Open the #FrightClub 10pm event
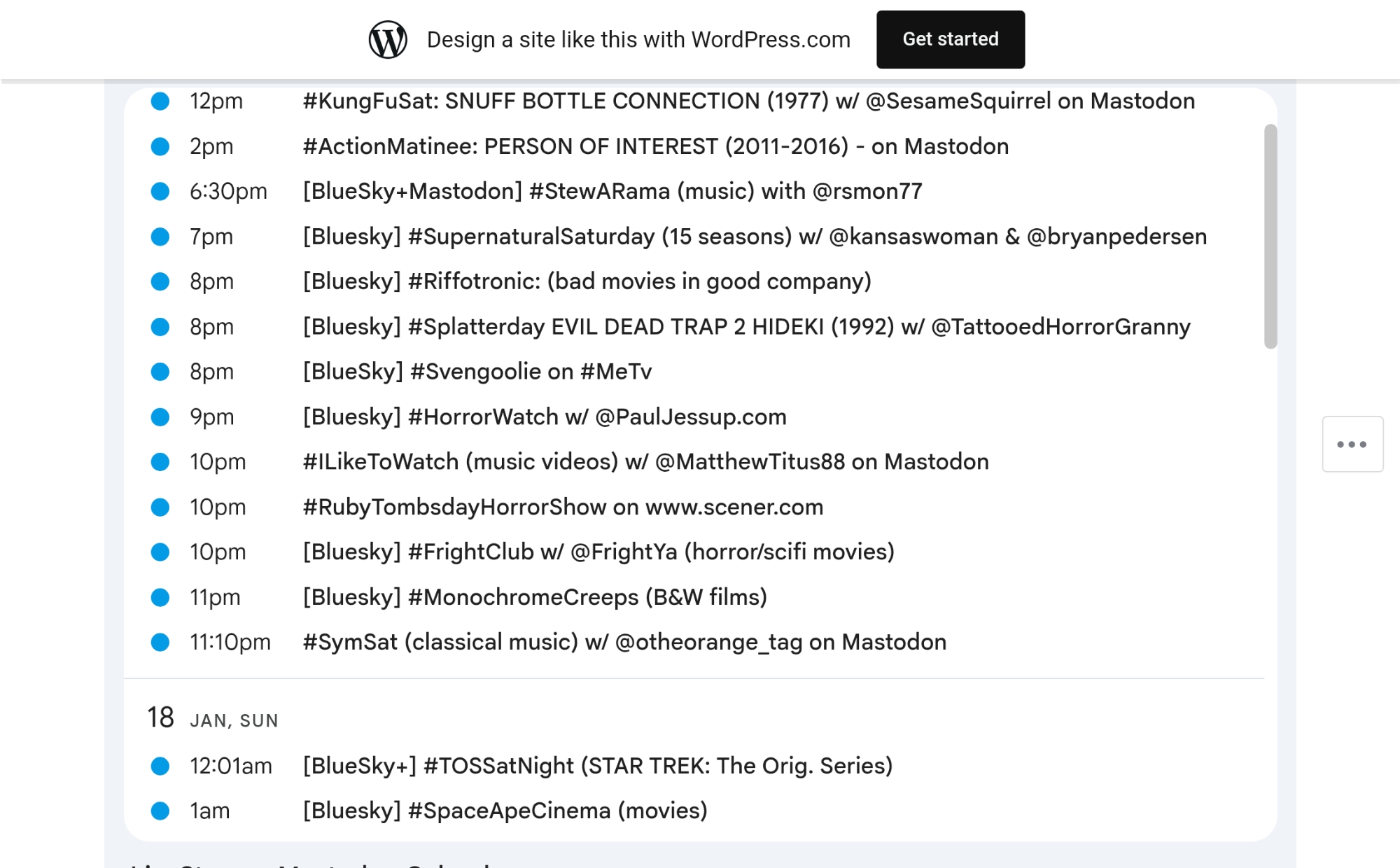1400x868 pixels. pyautogui.click(x=598, y=552)
